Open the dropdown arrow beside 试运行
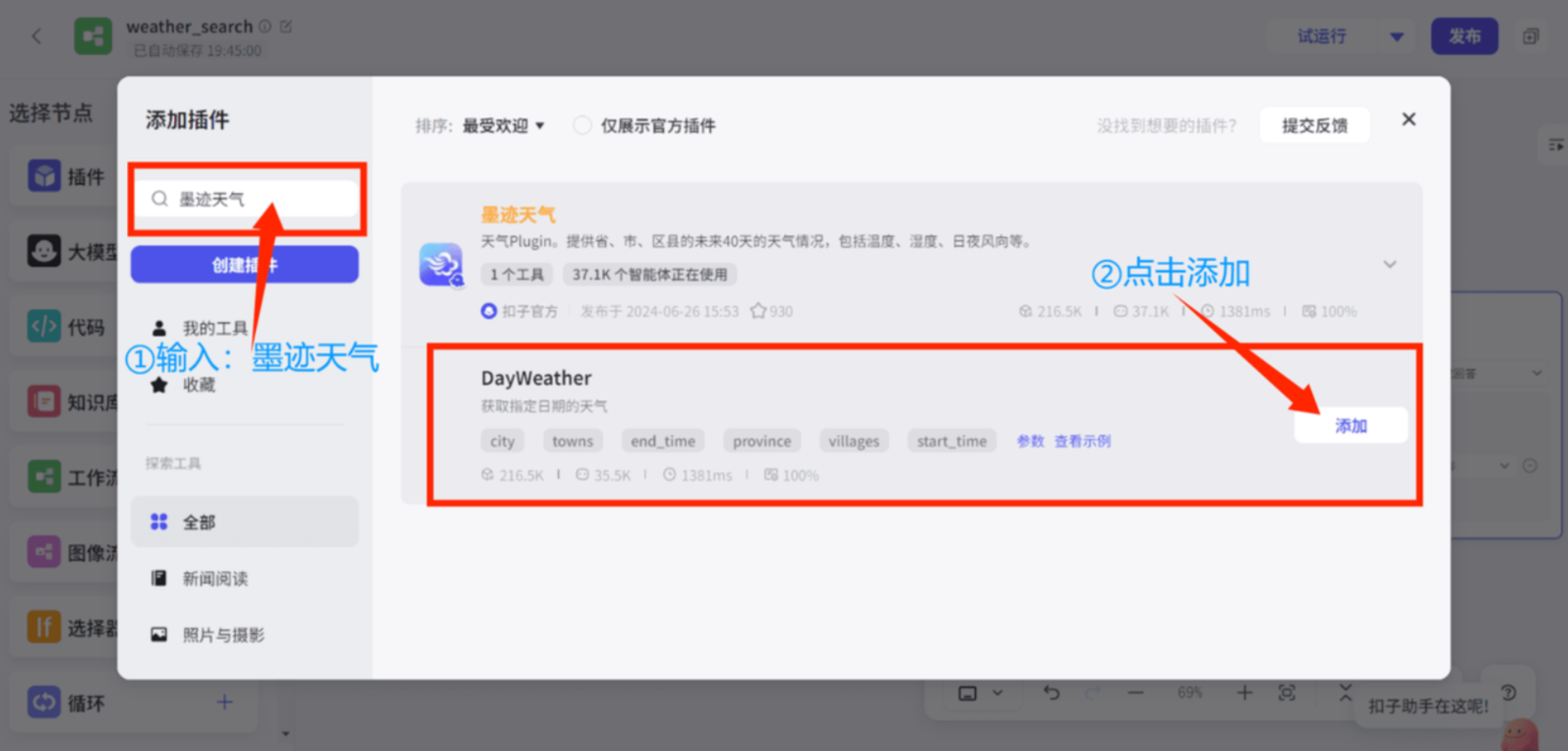The width and height of the screenshot is (1568, 751). [x=1397, y=37]
